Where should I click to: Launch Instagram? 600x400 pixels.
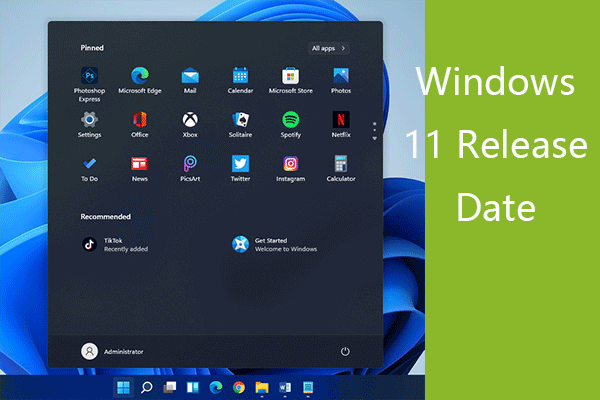[290, 168]
